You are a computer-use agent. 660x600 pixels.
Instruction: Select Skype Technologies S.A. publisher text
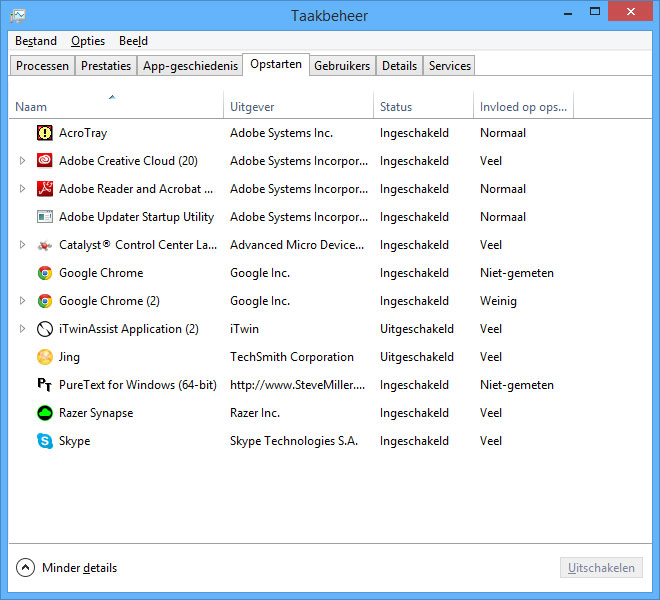[x=294, y=441]
